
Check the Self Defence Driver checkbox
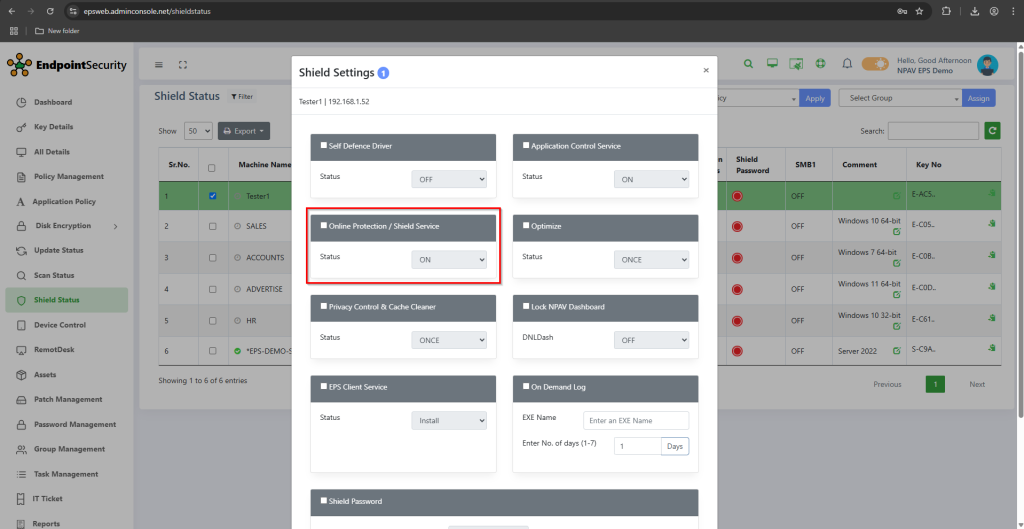[x=323, y=146]
